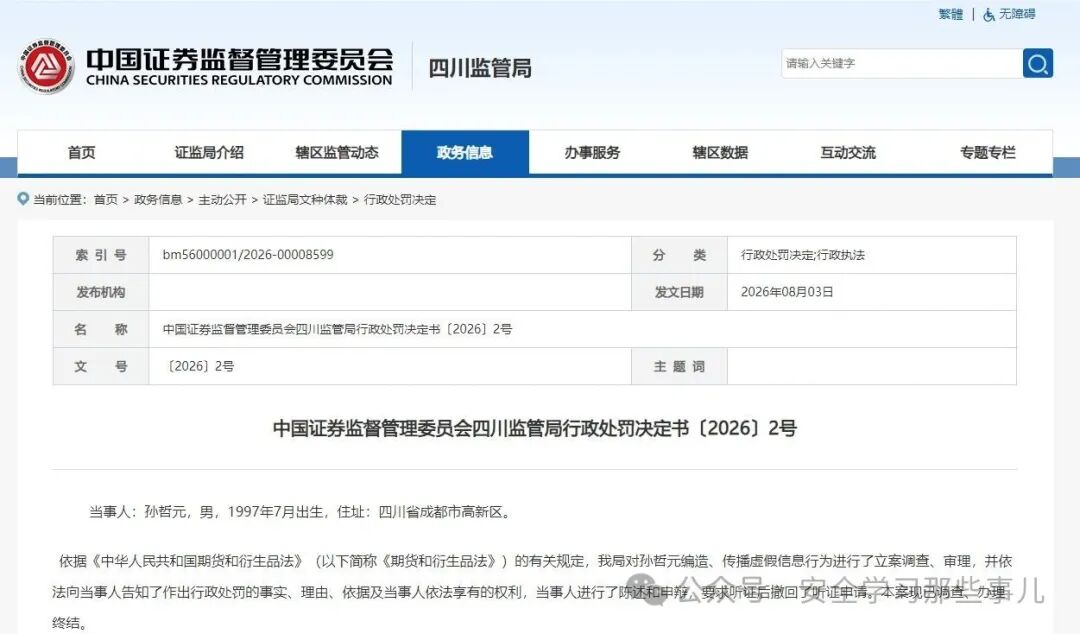Image resolution: width=1080 pixels, height=634 pixels.
Task: Go to 首页 in the breadcrumb
Action: pos(105,200)
